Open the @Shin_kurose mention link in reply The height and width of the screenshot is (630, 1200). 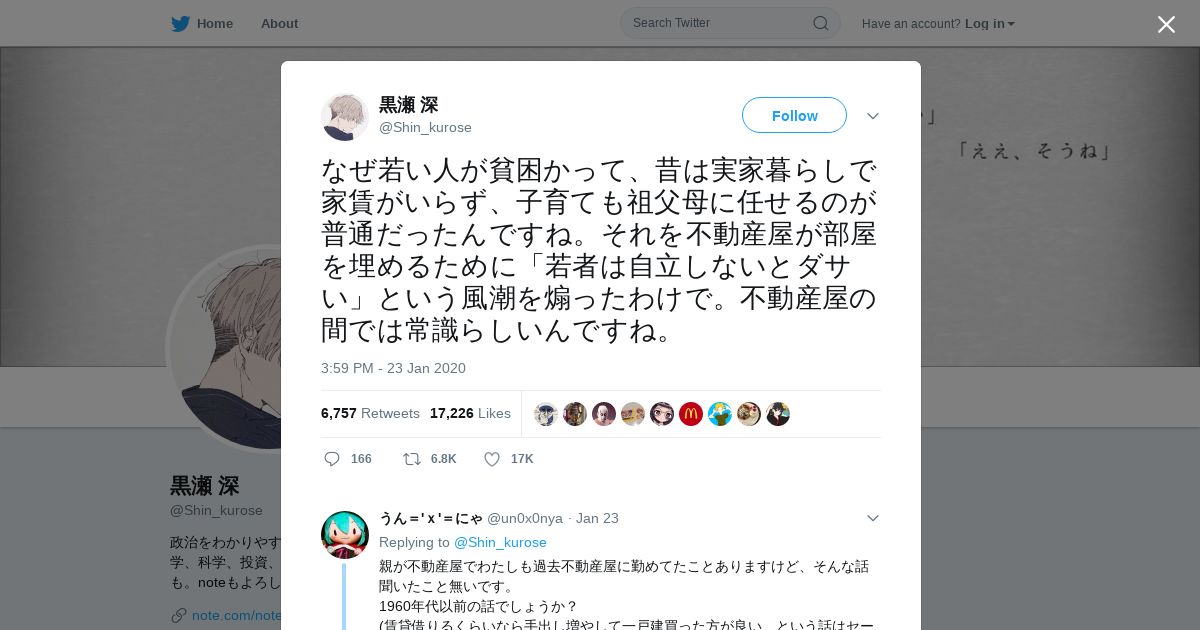click(x=500, y=542)
